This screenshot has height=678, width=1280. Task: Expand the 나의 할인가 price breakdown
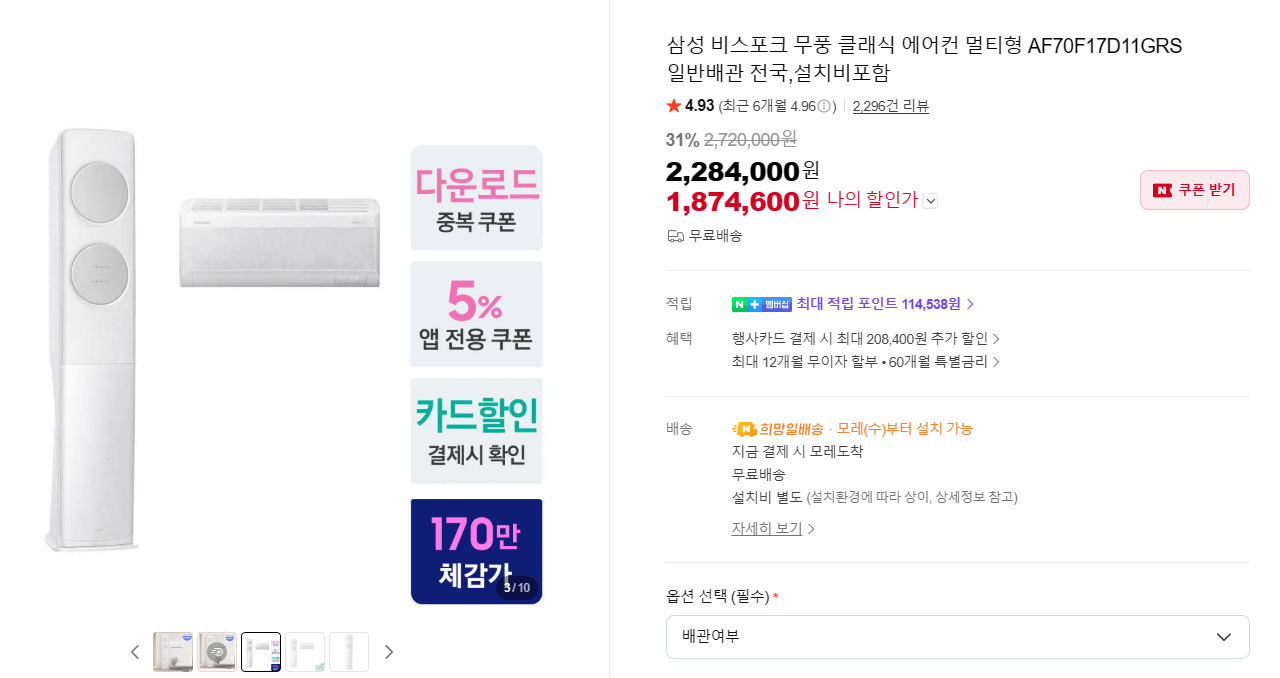(931, 201)
